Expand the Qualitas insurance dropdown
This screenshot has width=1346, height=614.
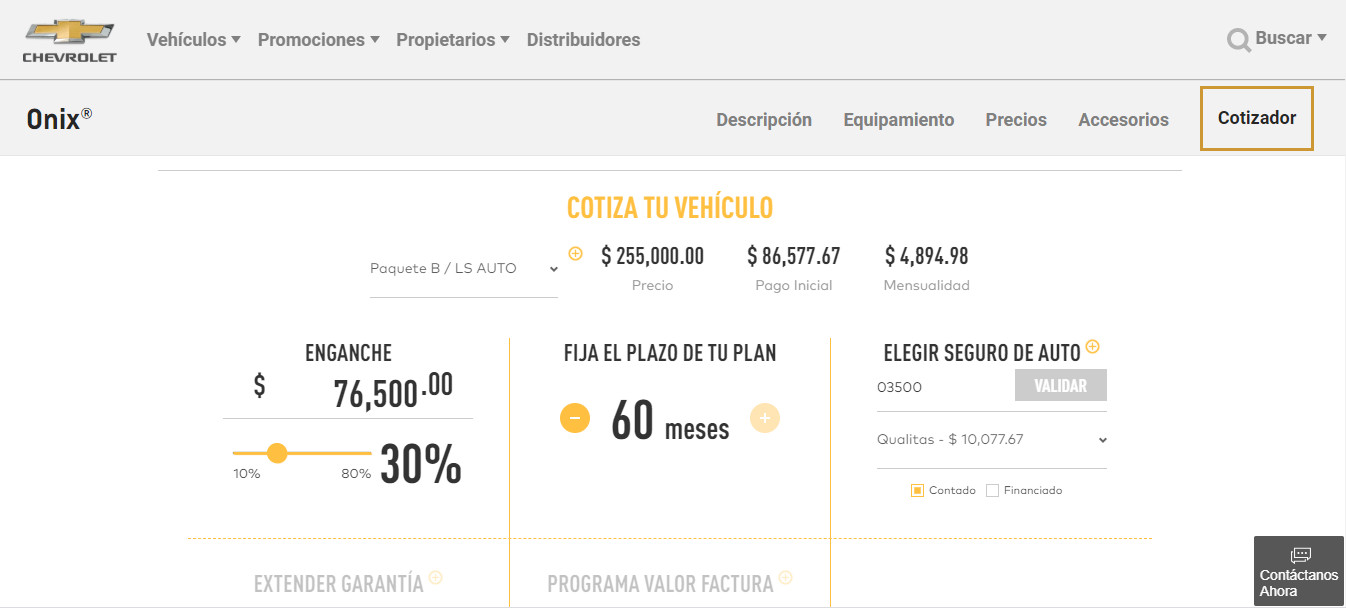pos(991,439)
